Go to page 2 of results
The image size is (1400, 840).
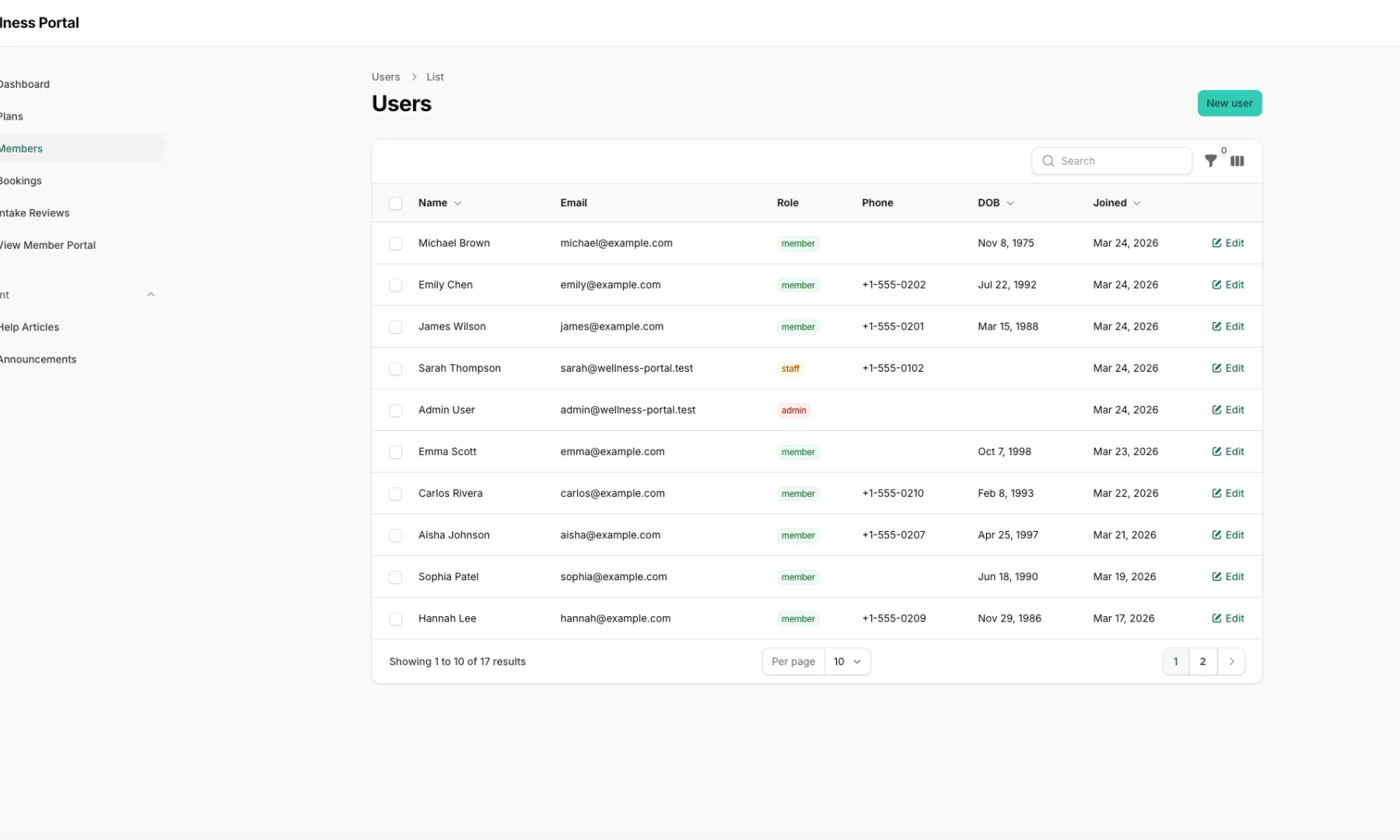pyautogui.click(x=1202, y=662)
